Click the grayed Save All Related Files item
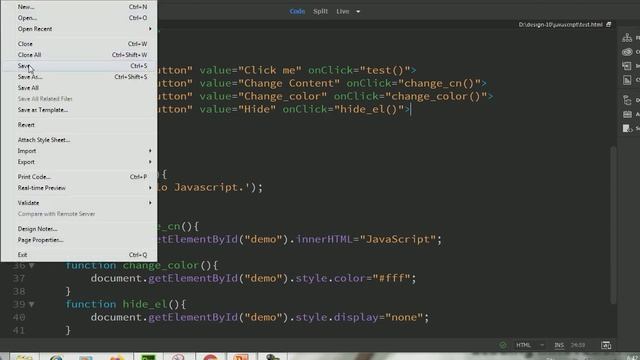 pyautogui.click(x=79, y=99)
